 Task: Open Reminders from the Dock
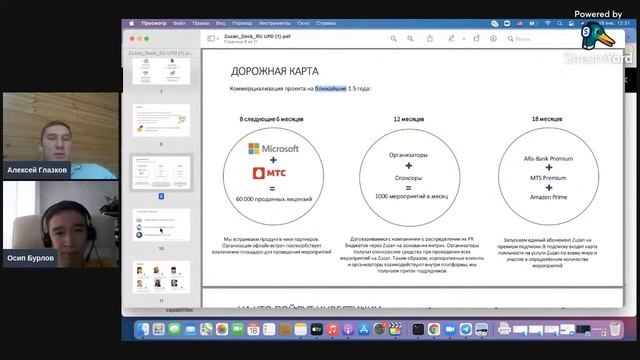[x=269, y=329]
